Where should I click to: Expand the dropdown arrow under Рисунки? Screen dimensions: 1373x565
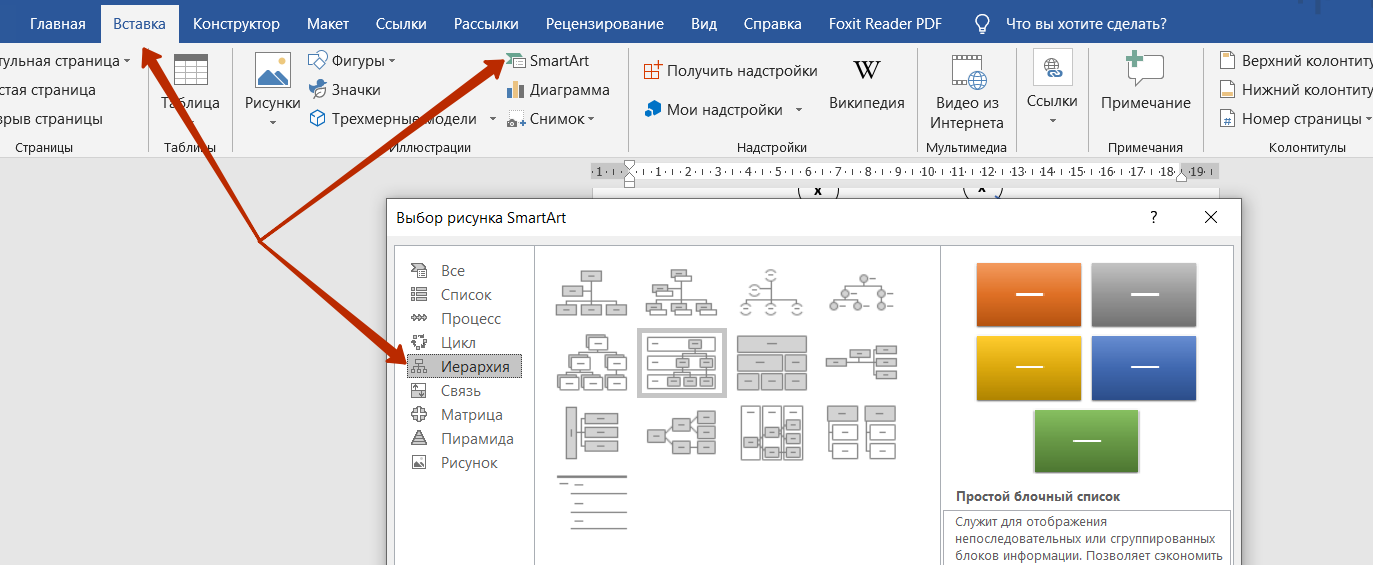(x=273, y=123)
